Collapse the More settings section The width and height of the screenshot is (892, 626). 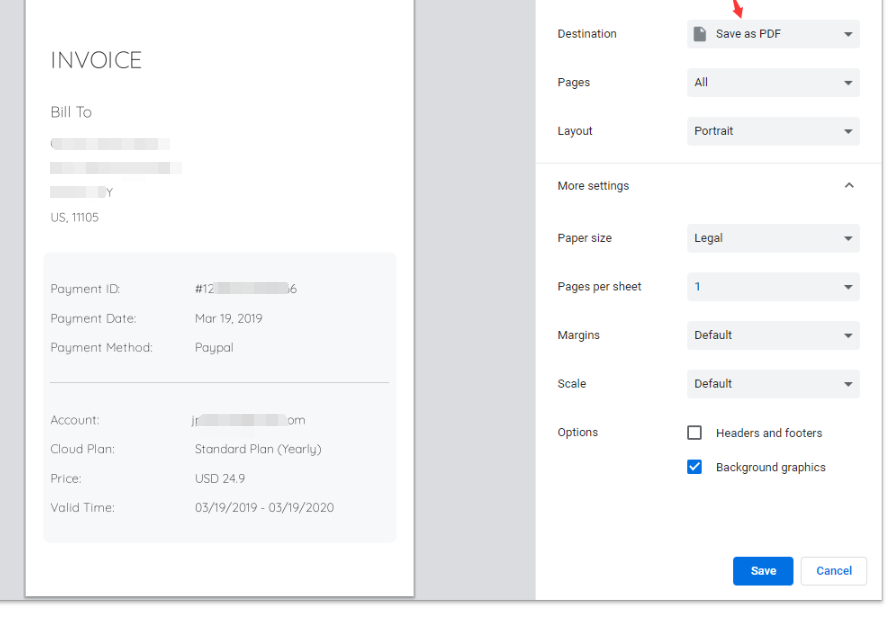[849, 186]
